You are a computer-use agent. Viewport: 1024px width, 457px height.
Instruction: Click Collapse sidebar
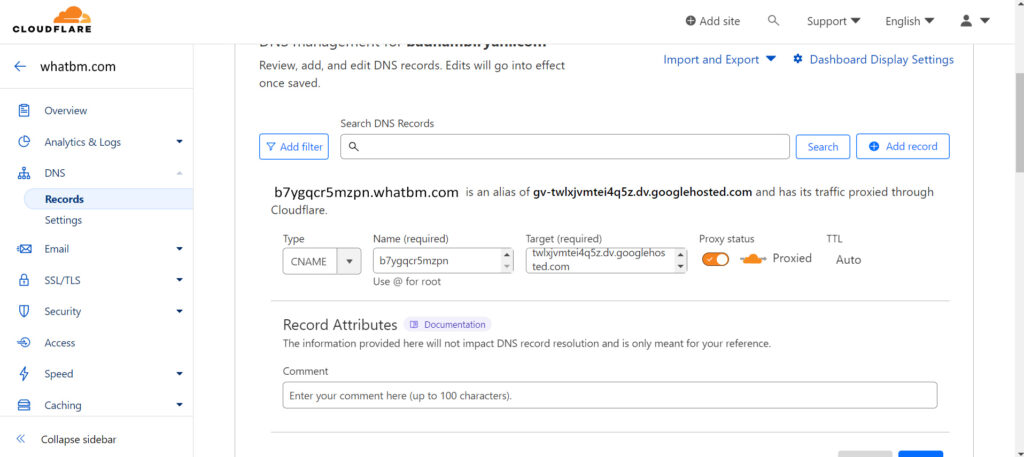[78, 439]
